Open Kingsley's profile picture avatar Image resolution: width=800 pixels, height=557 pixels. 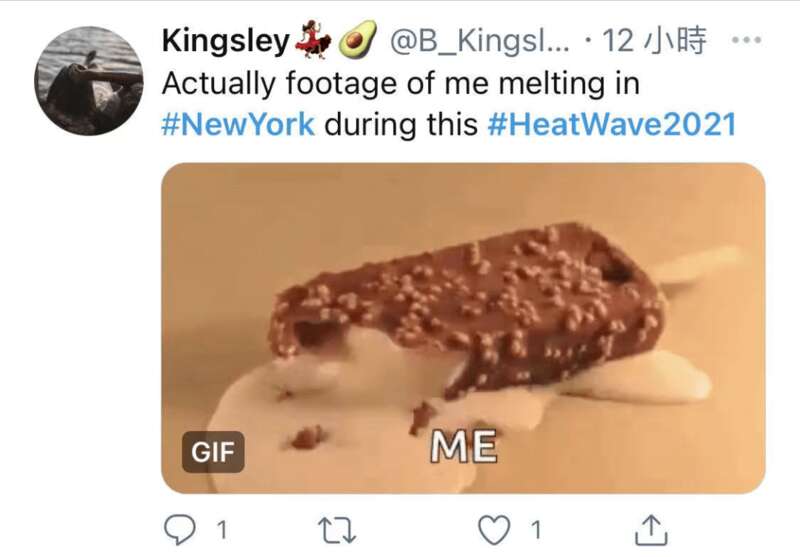click(x=88, y=80)
